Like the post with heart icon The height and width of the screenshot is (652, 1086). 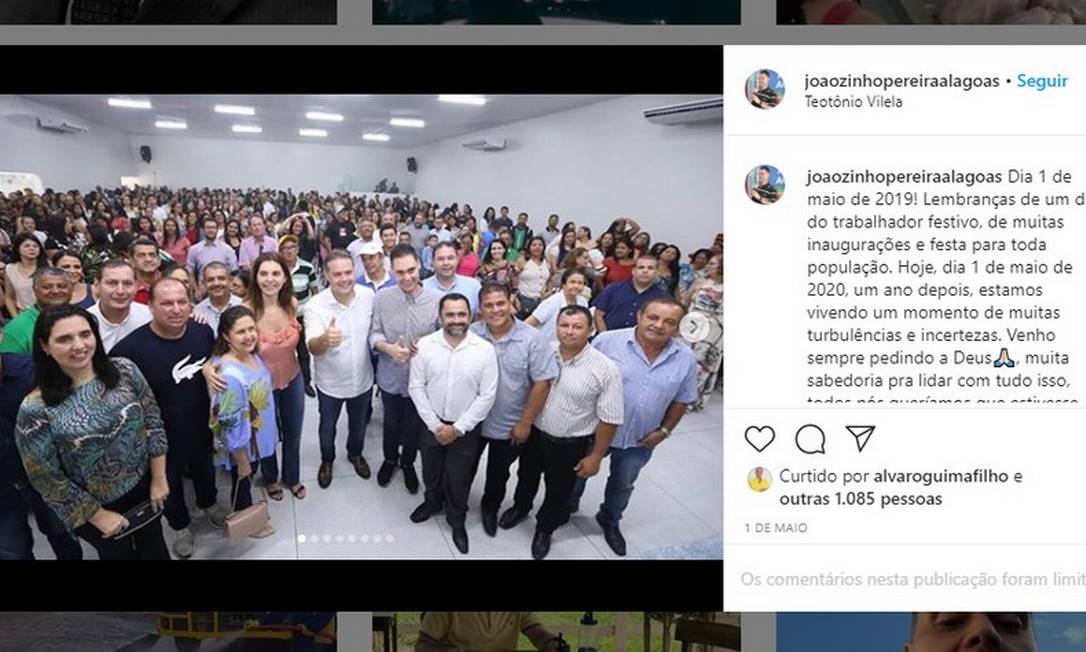click(x=759, y=439)
